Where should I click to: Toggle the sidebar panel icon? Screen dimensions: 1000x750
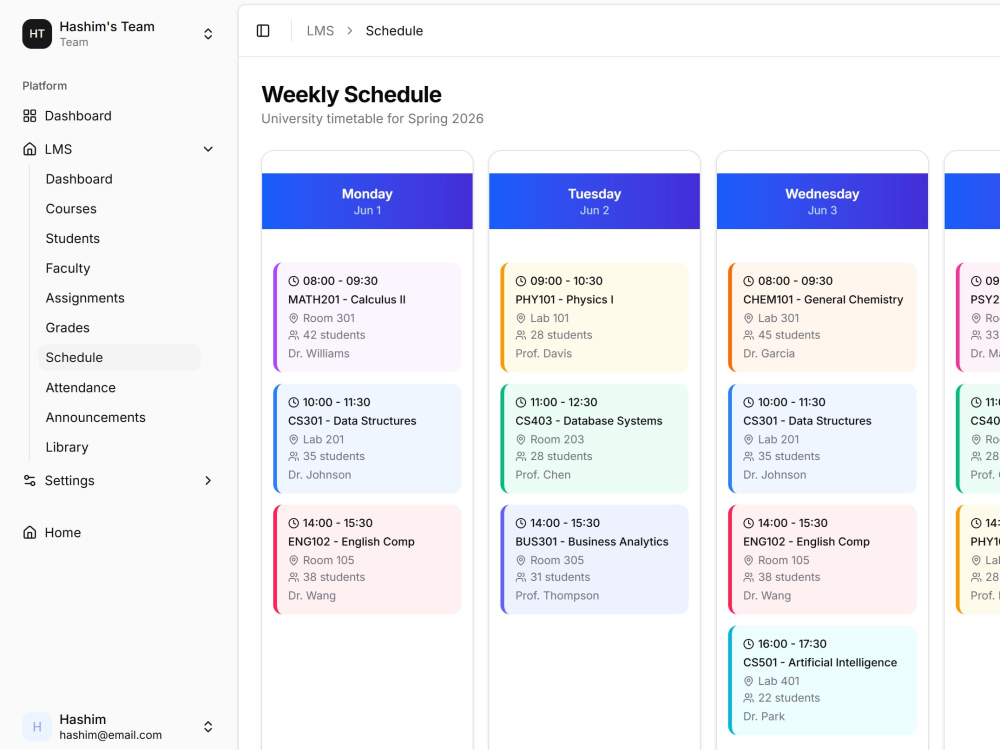click(263, 31)
